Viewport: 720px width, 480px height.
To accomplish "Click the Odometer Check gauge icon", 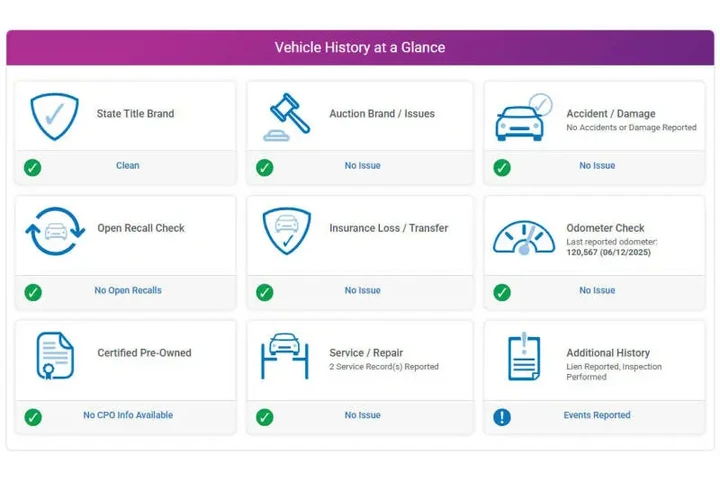I will pos(524,237).
